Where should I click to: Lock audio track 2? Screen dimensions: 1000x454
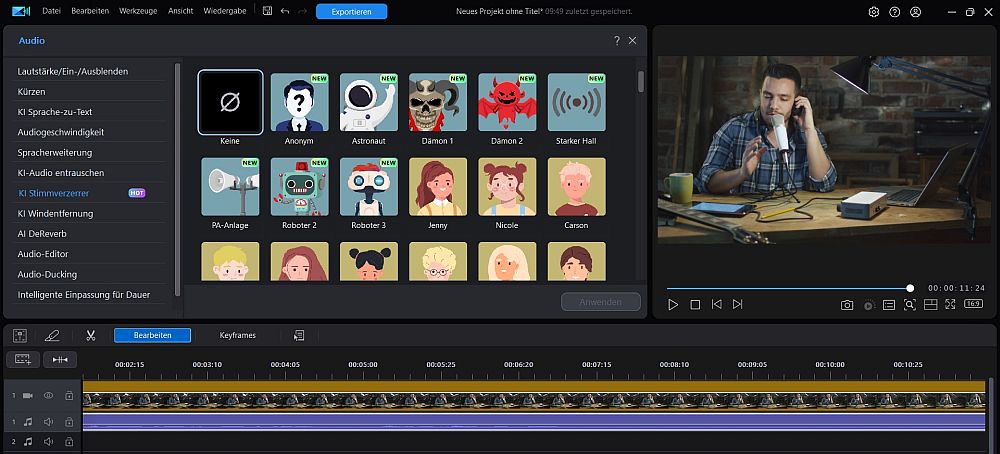pyautogui.click(x=69, y=441)
